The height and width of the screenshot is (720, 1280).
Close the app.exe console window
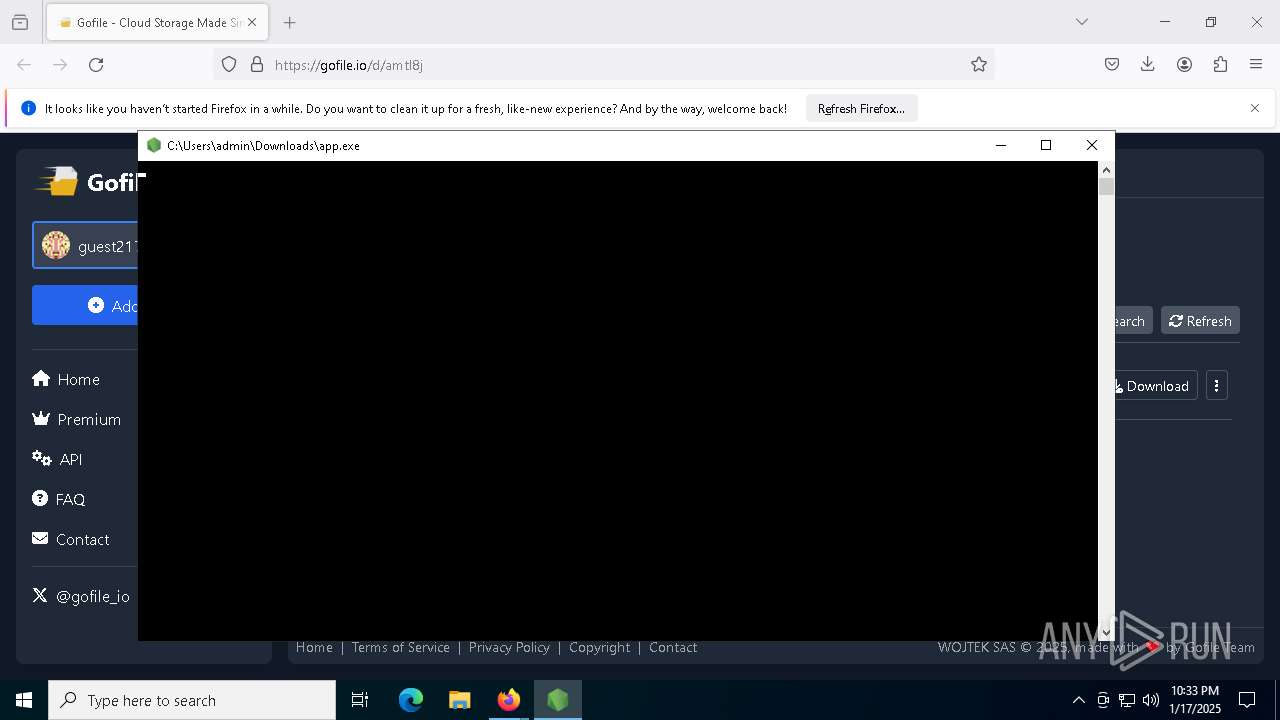pyautogui.click(x=1092, y=145)
